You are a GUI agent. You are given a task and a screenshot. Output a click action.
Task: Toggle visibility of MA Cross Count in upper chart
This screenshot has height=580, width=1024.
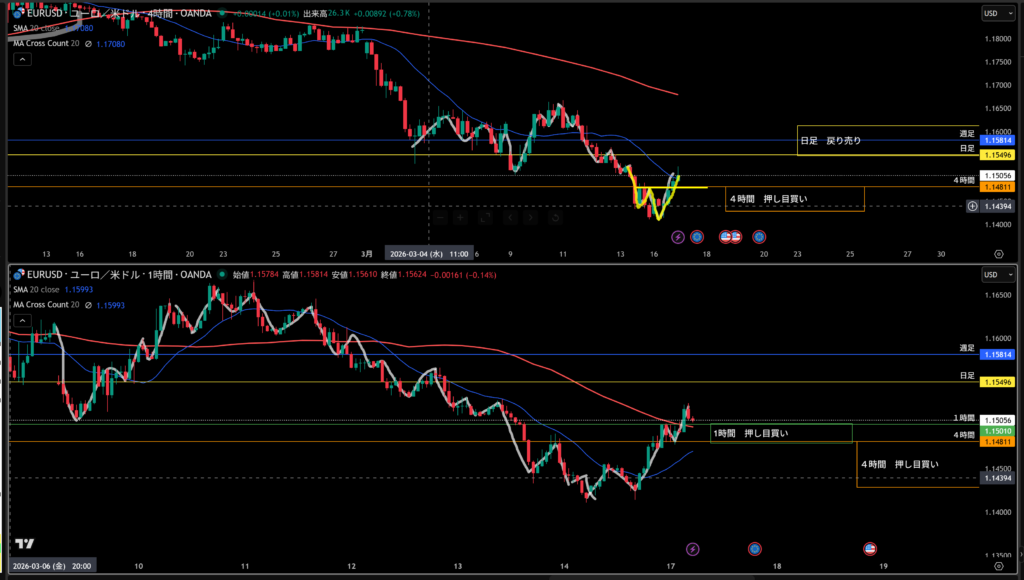pyautogui.click(x=90, y=44)
